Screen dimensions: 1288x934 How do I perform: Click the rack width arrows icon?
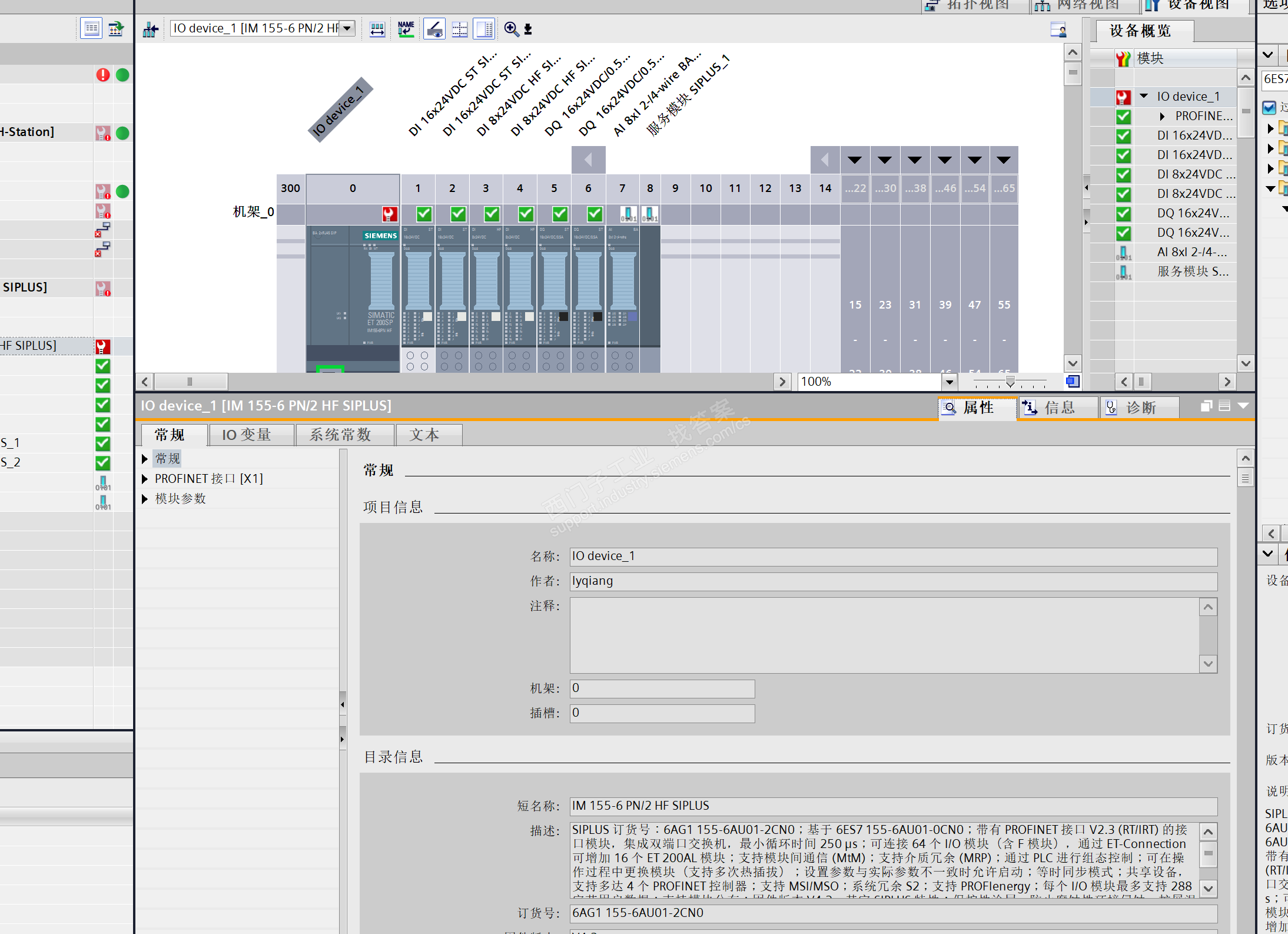click(x=377, y=29)
